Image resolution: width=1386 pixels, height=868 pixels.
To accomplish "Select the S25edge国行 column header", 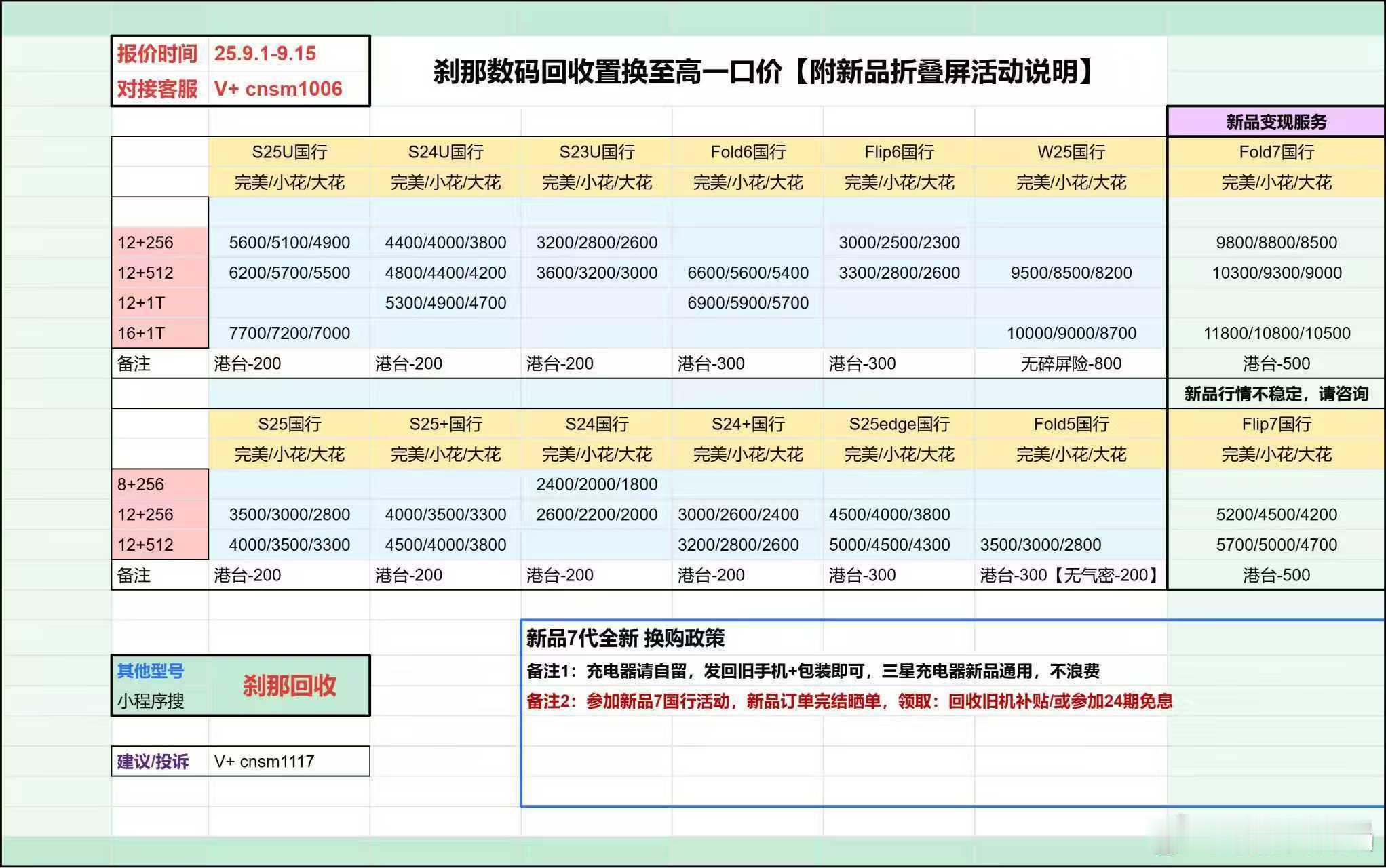I will 900,425.
